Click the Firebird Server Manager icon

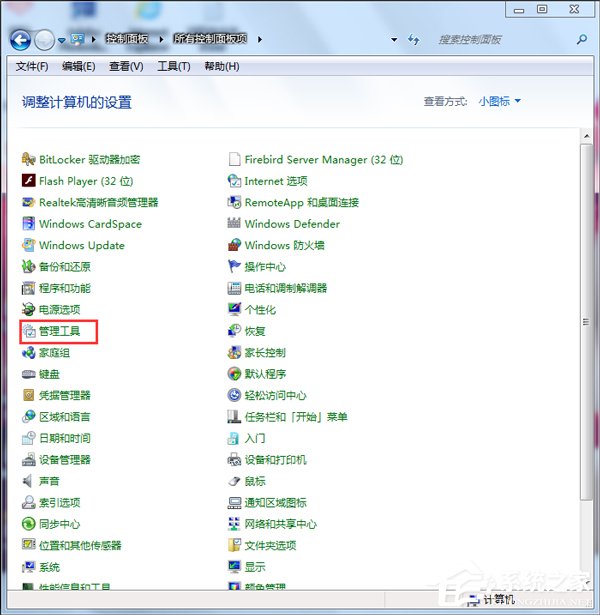point(235,160)
